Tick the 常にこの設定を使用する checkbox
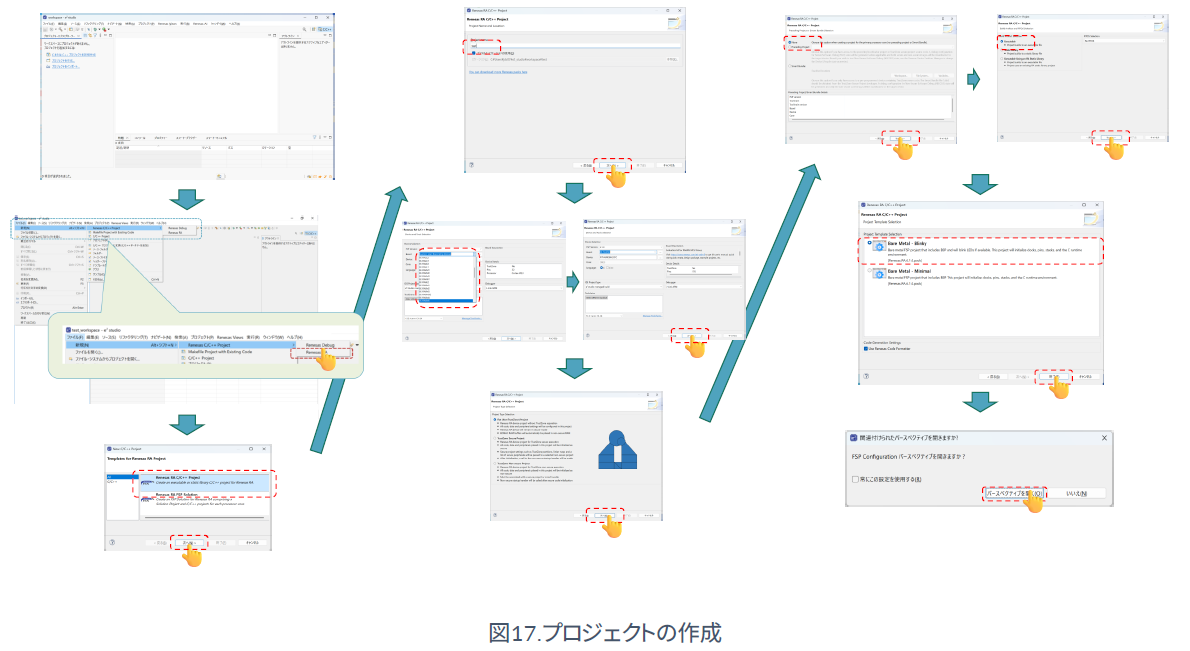1190x651 pixels. tap(855, 480)
